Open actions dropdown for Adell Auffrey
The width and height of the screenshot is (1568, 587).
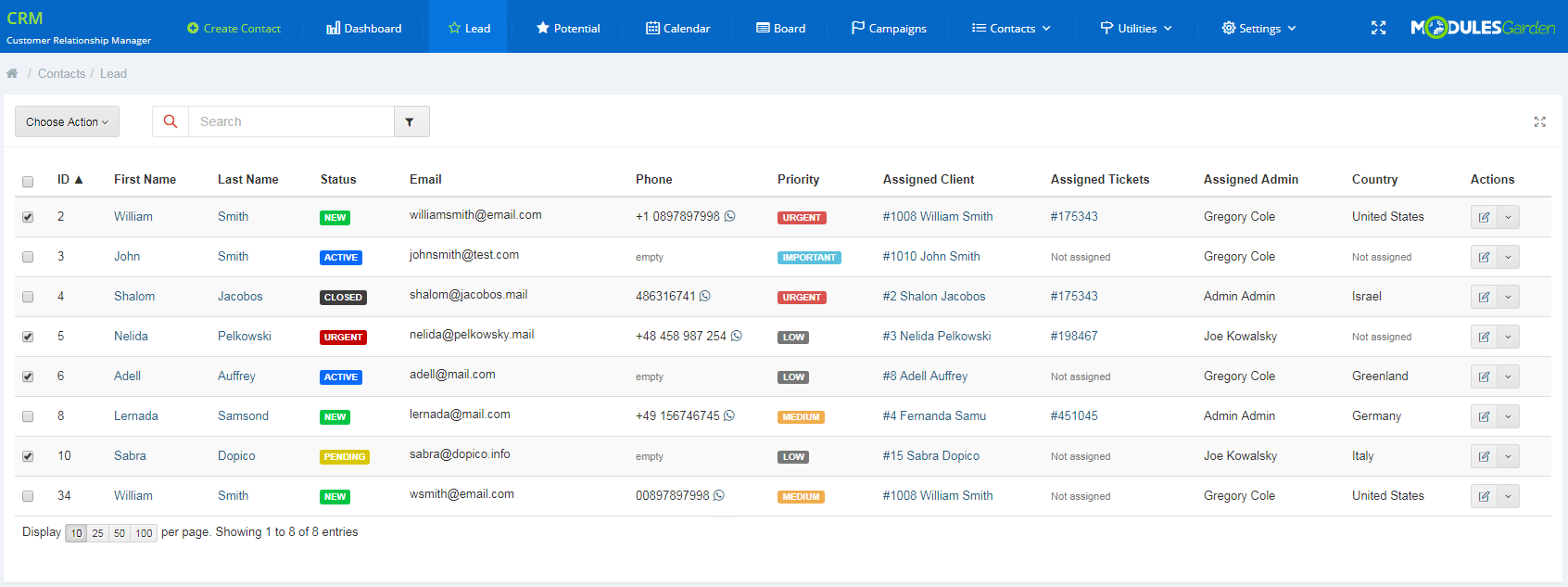coord(1508,376)
